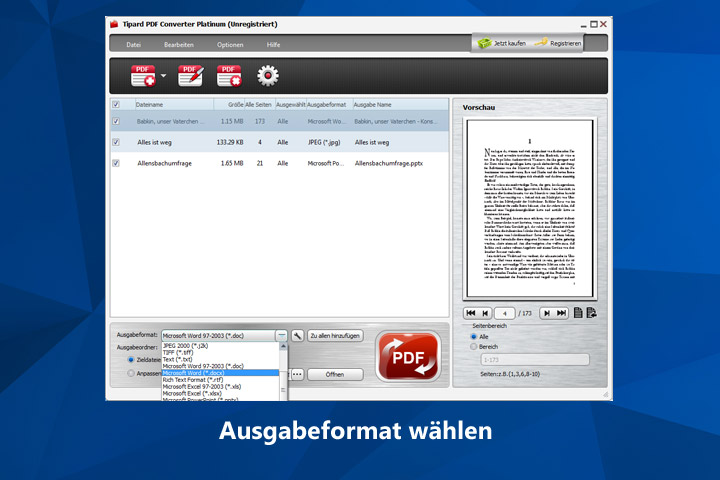Choose Microsoft Word (*.docx) from list
The width and height of the screenshot is (720, 480).
[x=220, y=373]
